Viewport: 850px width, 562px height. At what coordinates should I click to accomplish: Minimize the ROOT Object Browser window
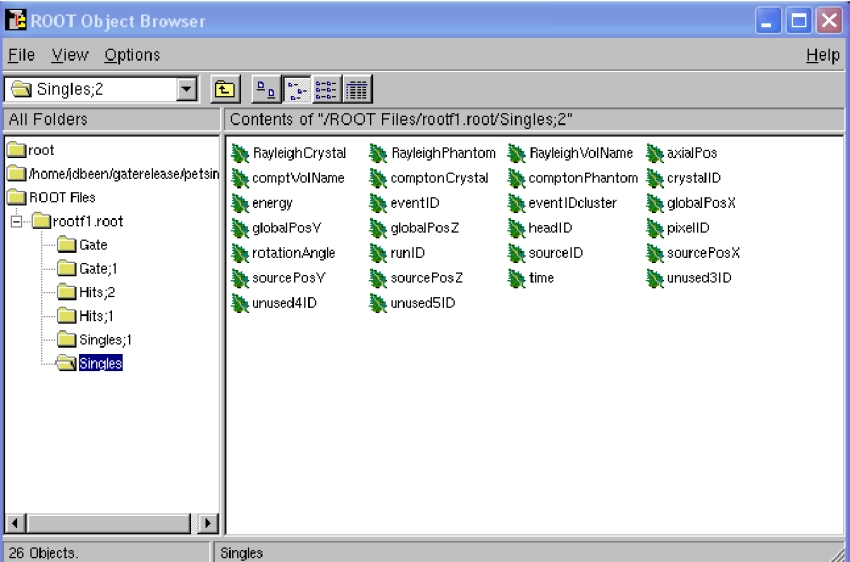pos(768,21)
